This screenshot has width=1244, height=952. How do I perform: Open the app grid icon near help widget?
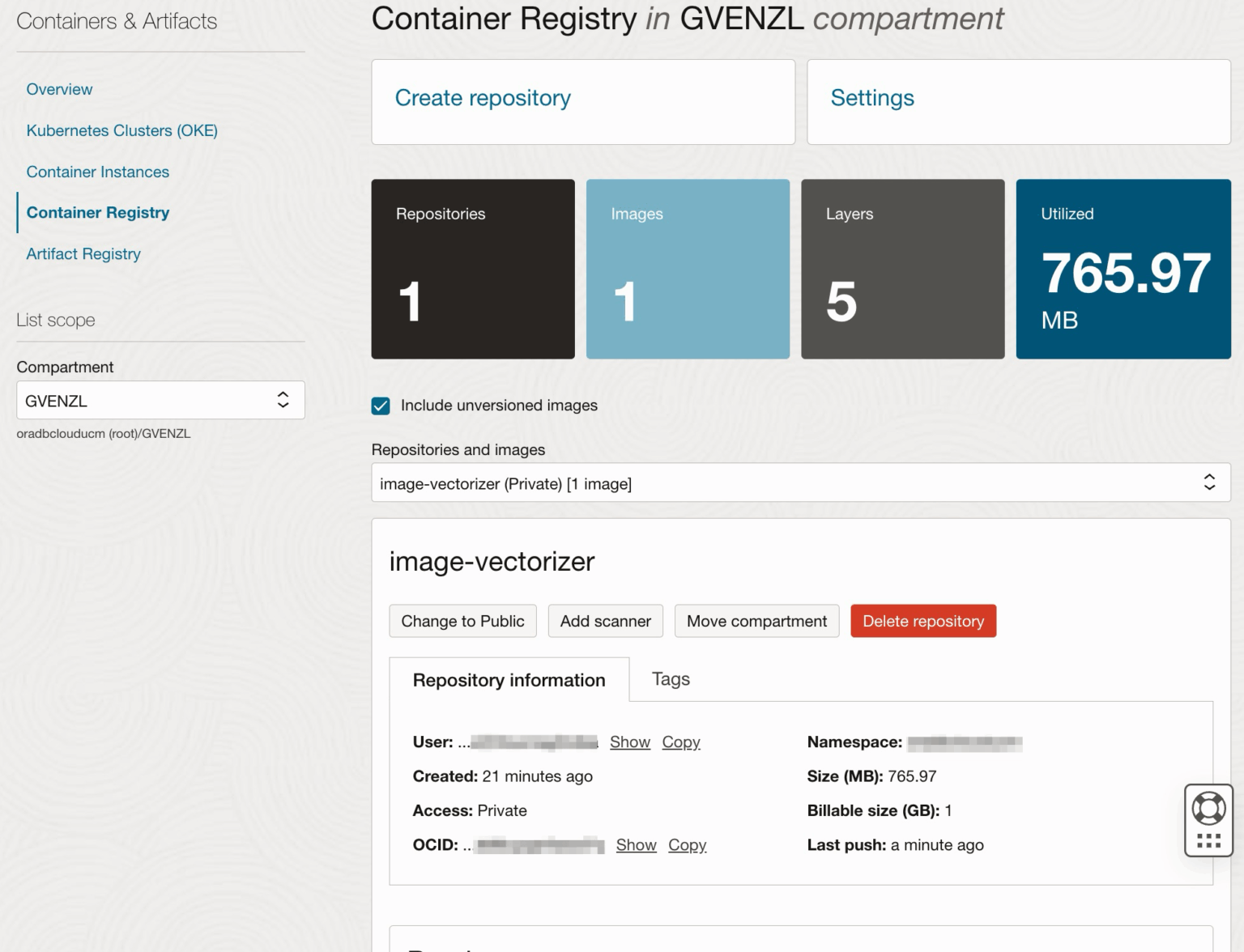click(1208, 839)
